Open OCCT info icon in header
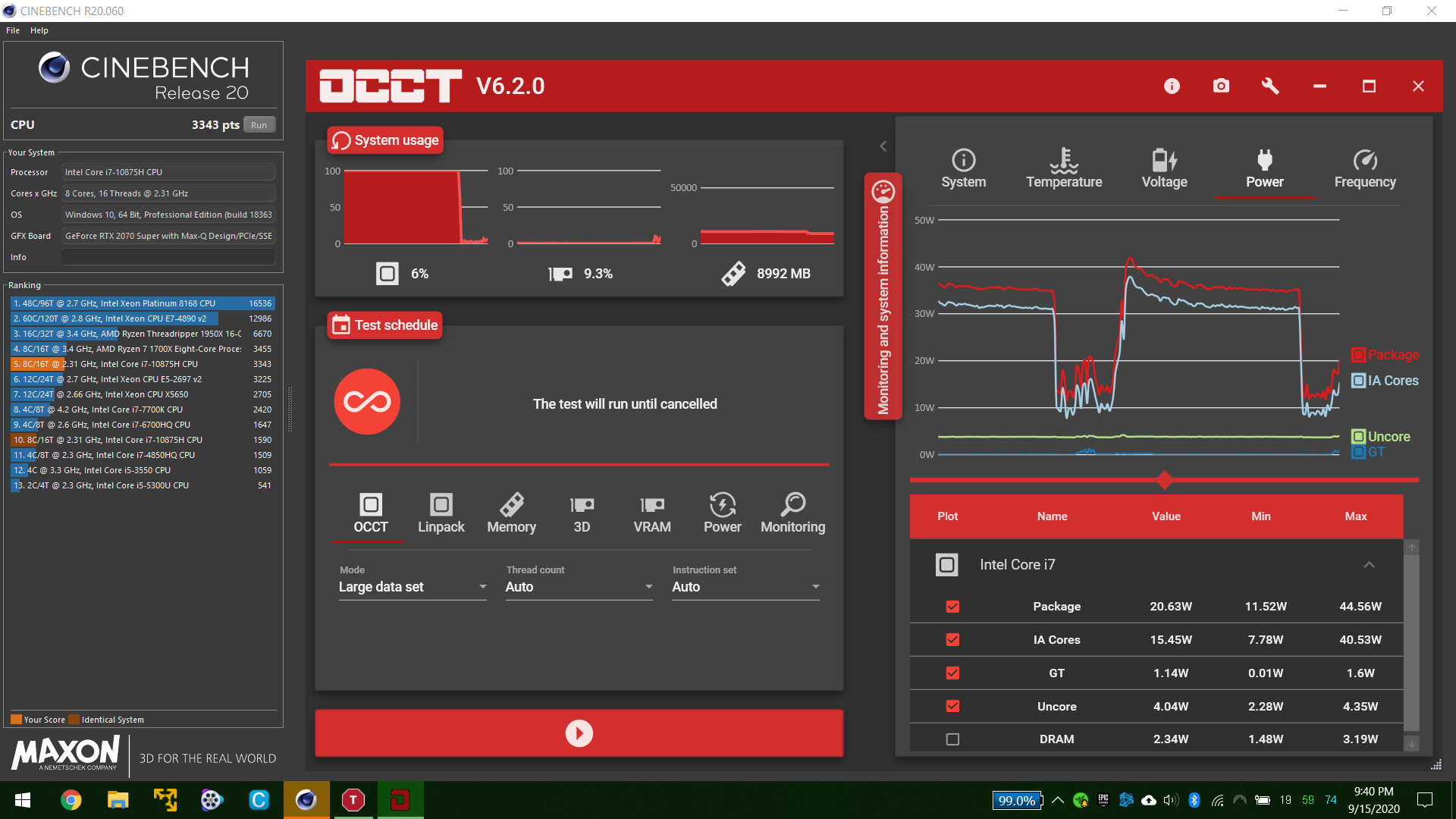The width and height of the screenshot is (1456, 819). [1172, 86]
